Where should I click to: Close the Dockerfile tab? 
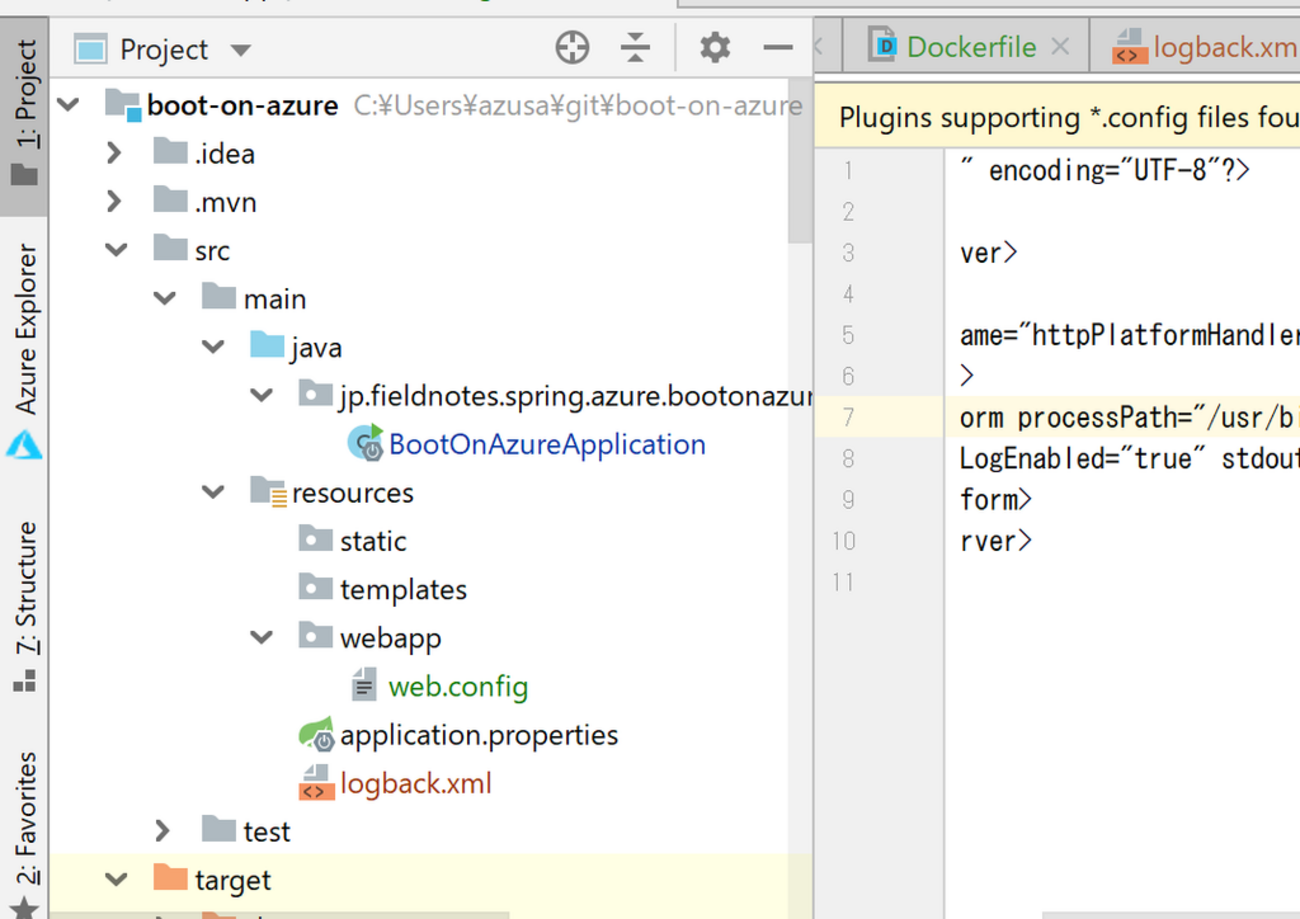tap(1061, 47)
